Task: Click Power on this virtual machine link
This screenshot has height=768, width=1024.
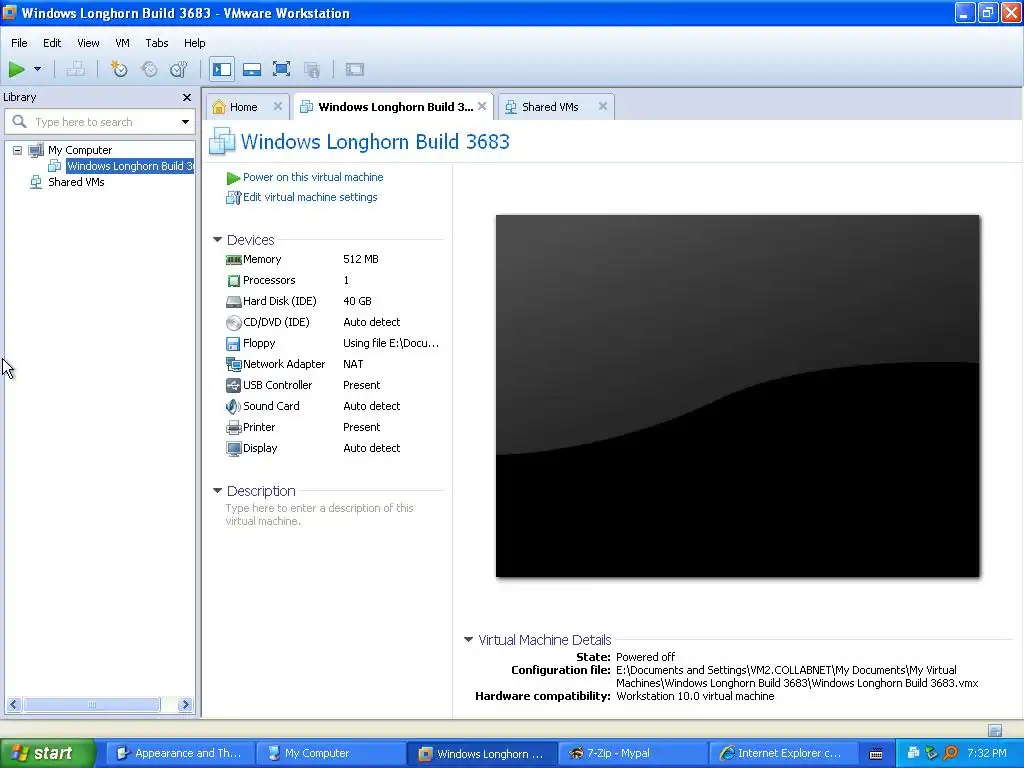Action: tap(312, 177)
